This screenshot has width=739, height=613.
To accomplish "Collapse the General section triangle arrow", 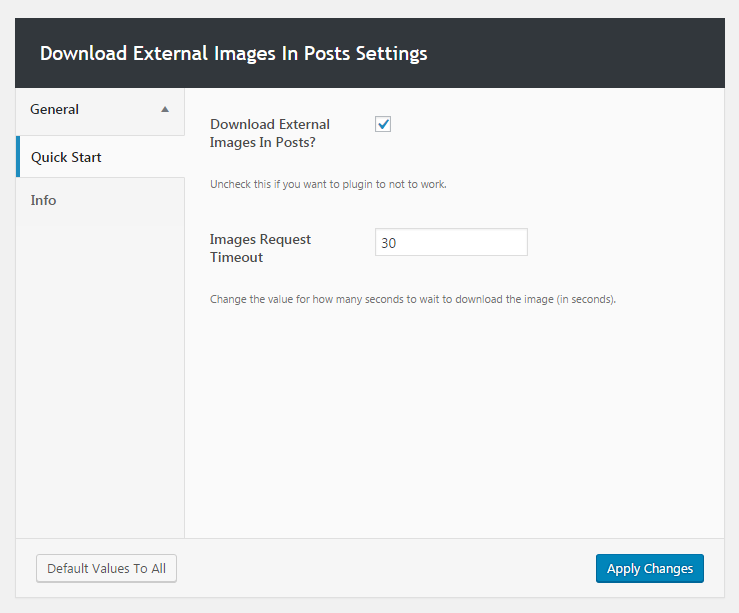I will coord(165,110).
